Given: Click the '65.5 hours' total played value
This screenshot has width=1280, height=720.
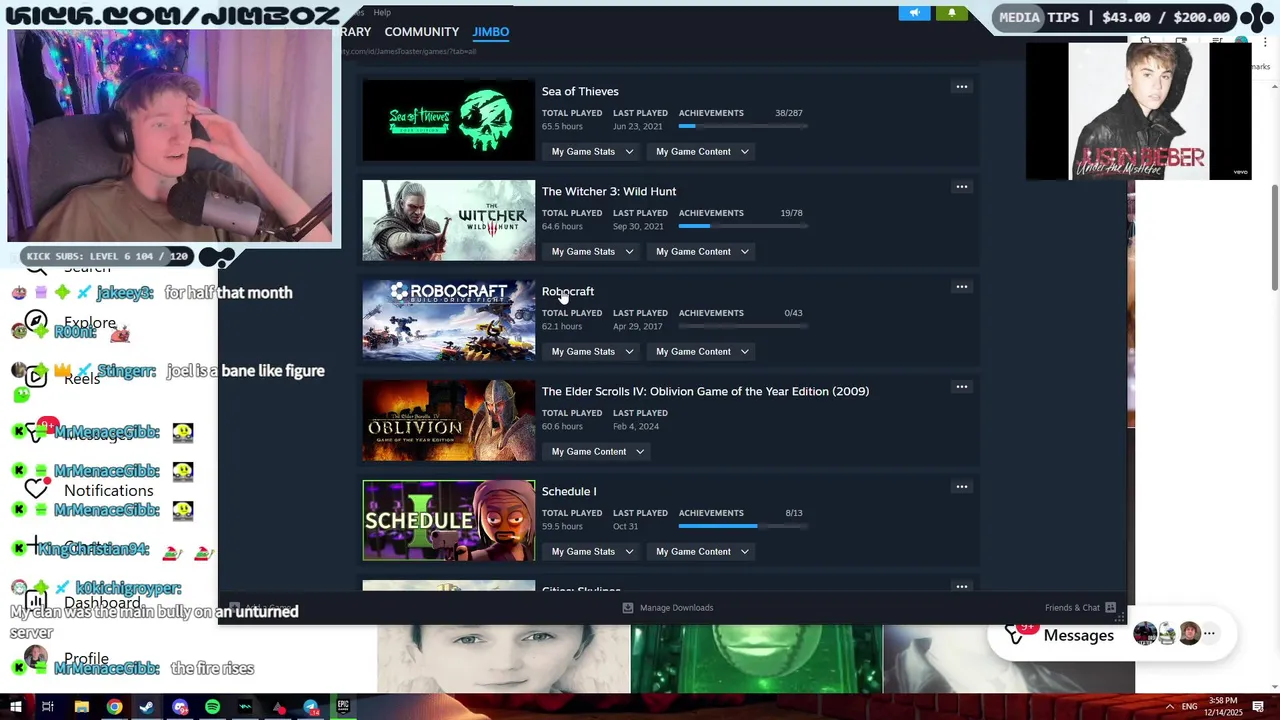Looking at the screenshot, I should [562, 126].
